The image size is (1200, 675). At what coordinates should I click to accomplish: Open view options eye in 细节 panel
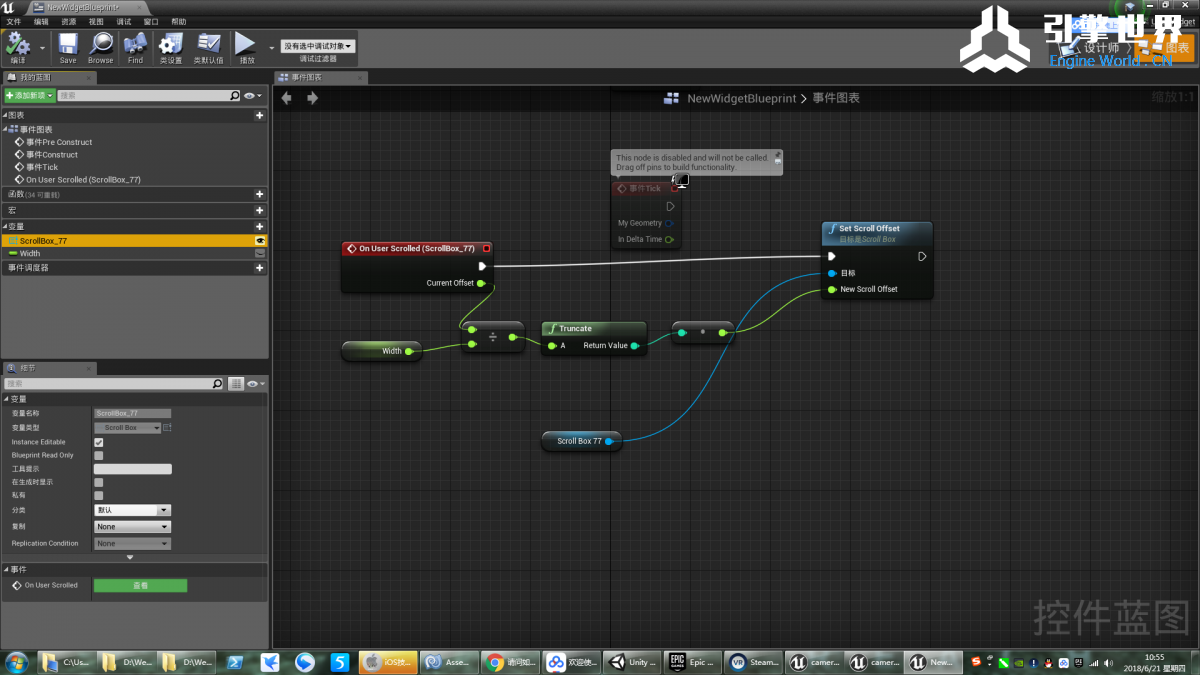click(x=256, y=384)
